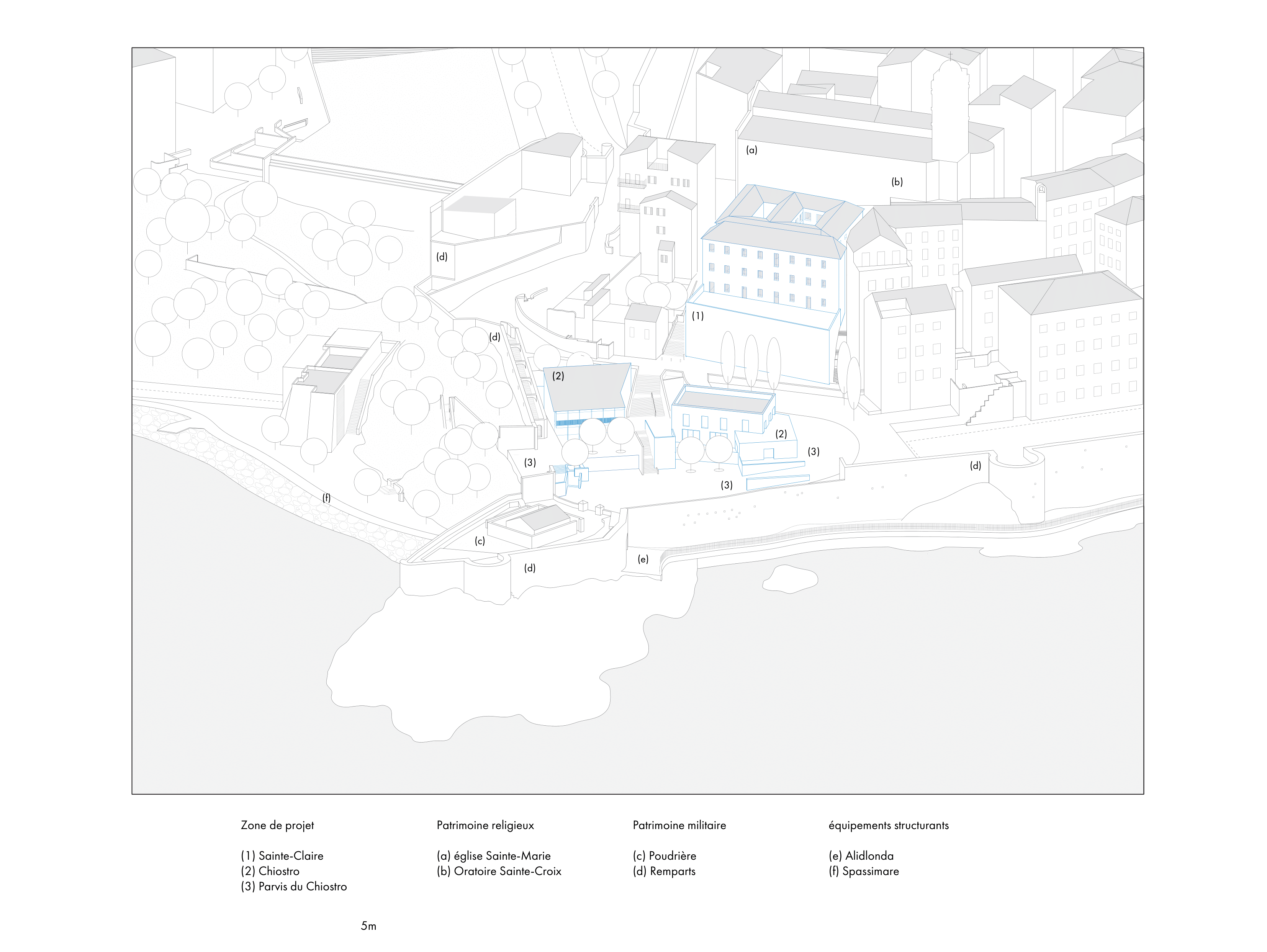Select '(a) église Sainte-Marie' legend entry
The width and height of the screenshot is (1267, 952).
[x=493, y=856]
